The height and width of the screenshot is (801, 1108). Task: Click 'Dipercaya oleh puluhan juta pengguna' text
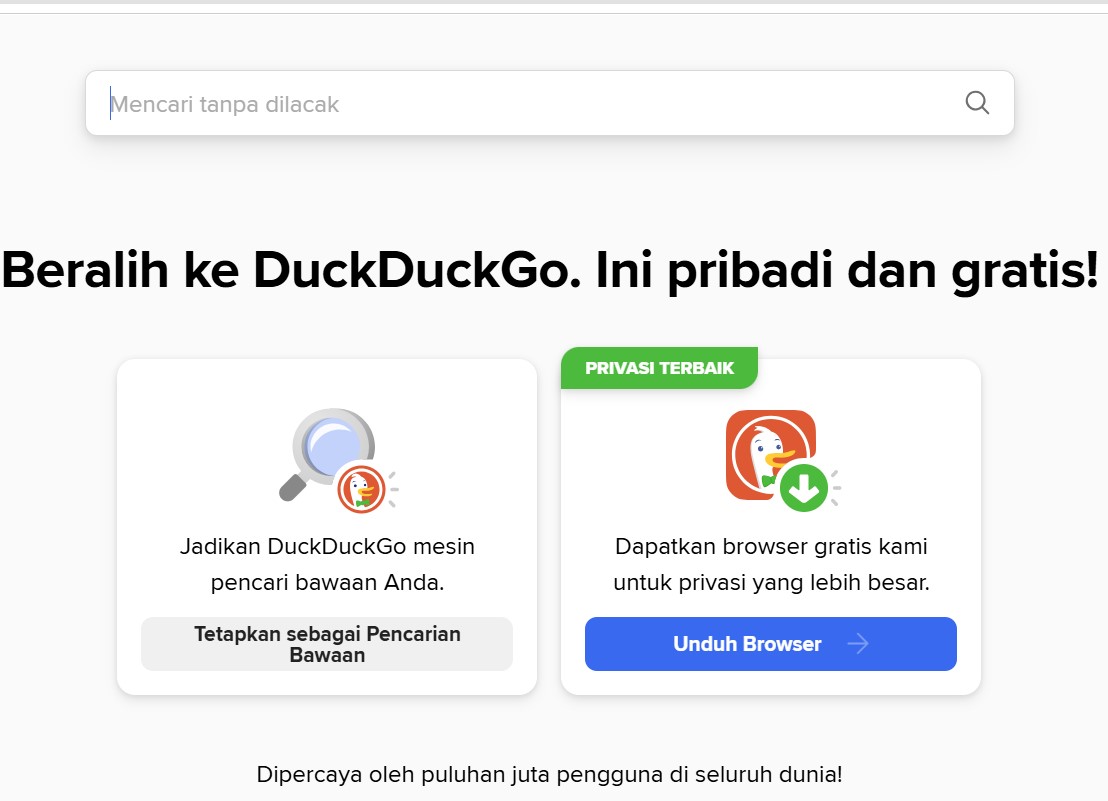tap(549, 774)
